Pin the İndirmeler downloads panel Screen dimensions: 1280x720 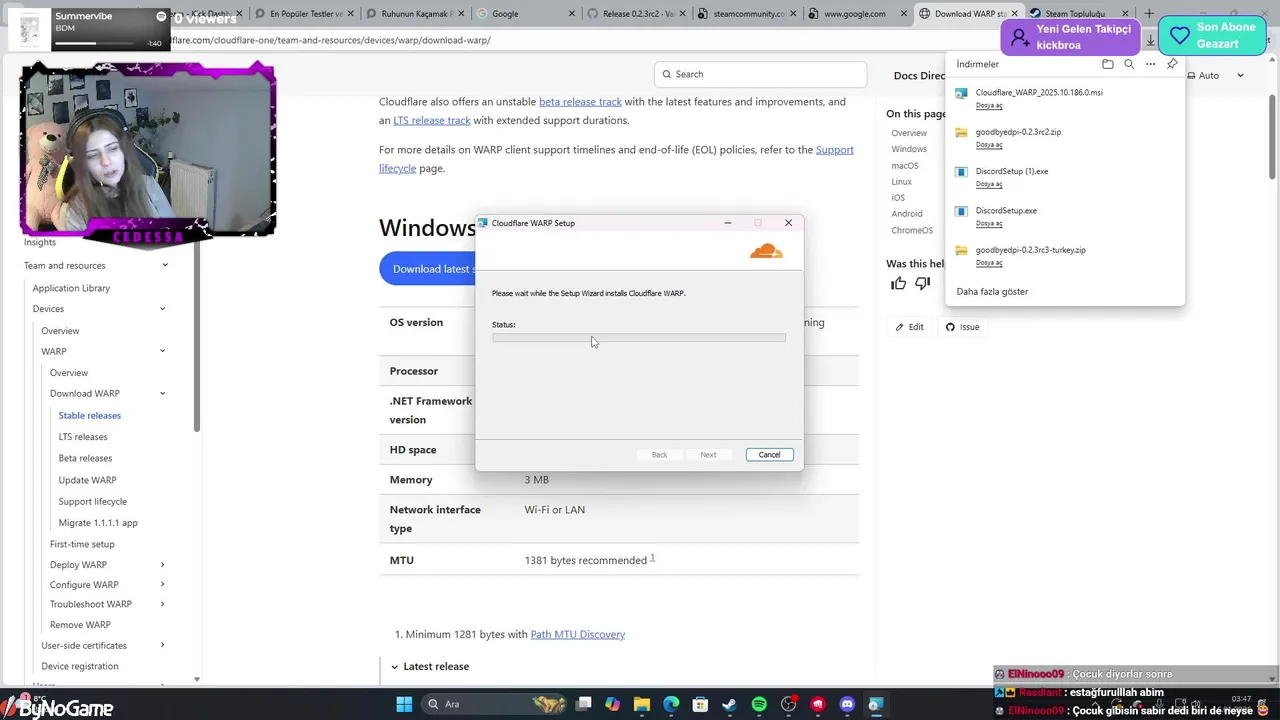click(x=1172, y=64)
